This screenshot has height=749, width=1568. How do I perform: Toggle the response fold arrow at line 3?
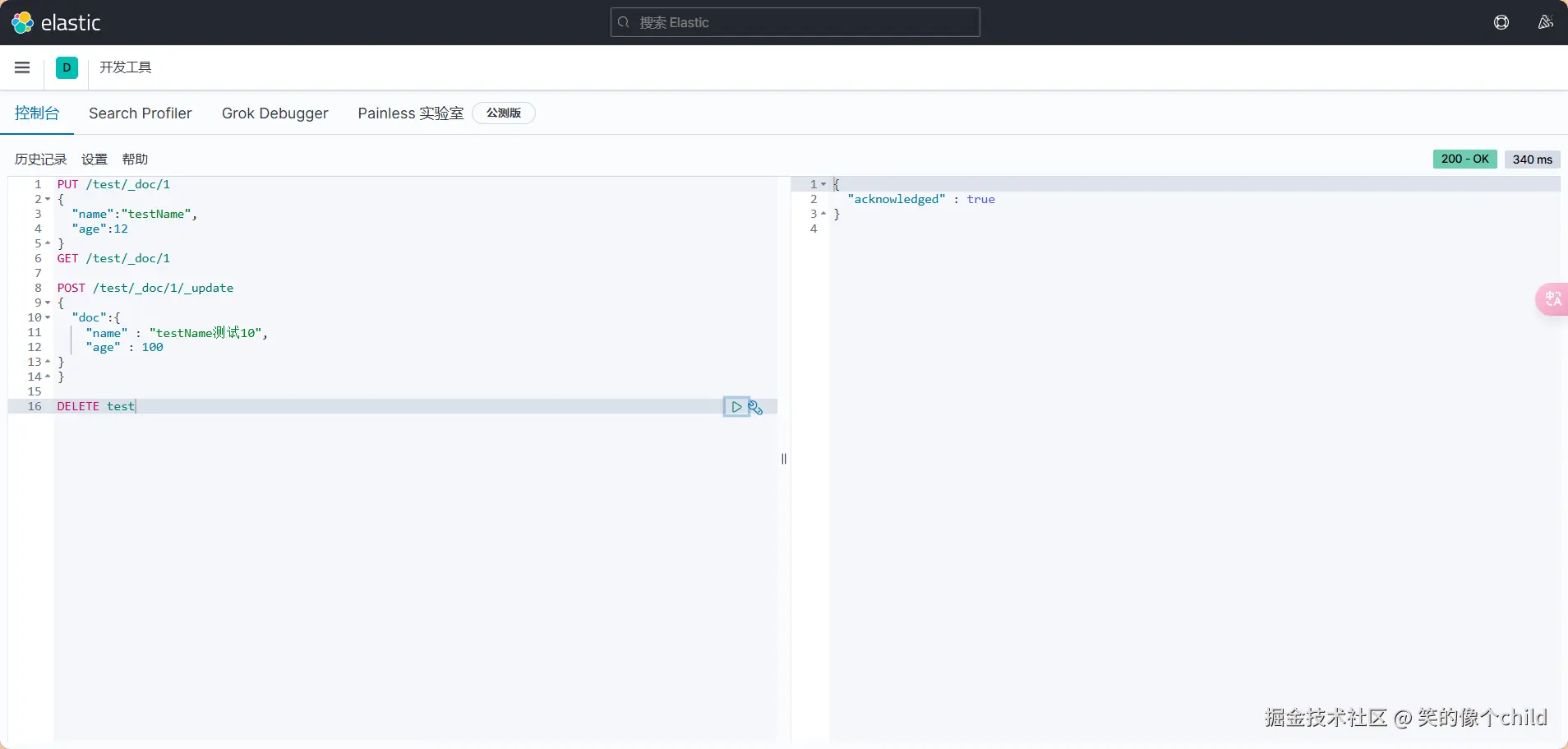823,214
